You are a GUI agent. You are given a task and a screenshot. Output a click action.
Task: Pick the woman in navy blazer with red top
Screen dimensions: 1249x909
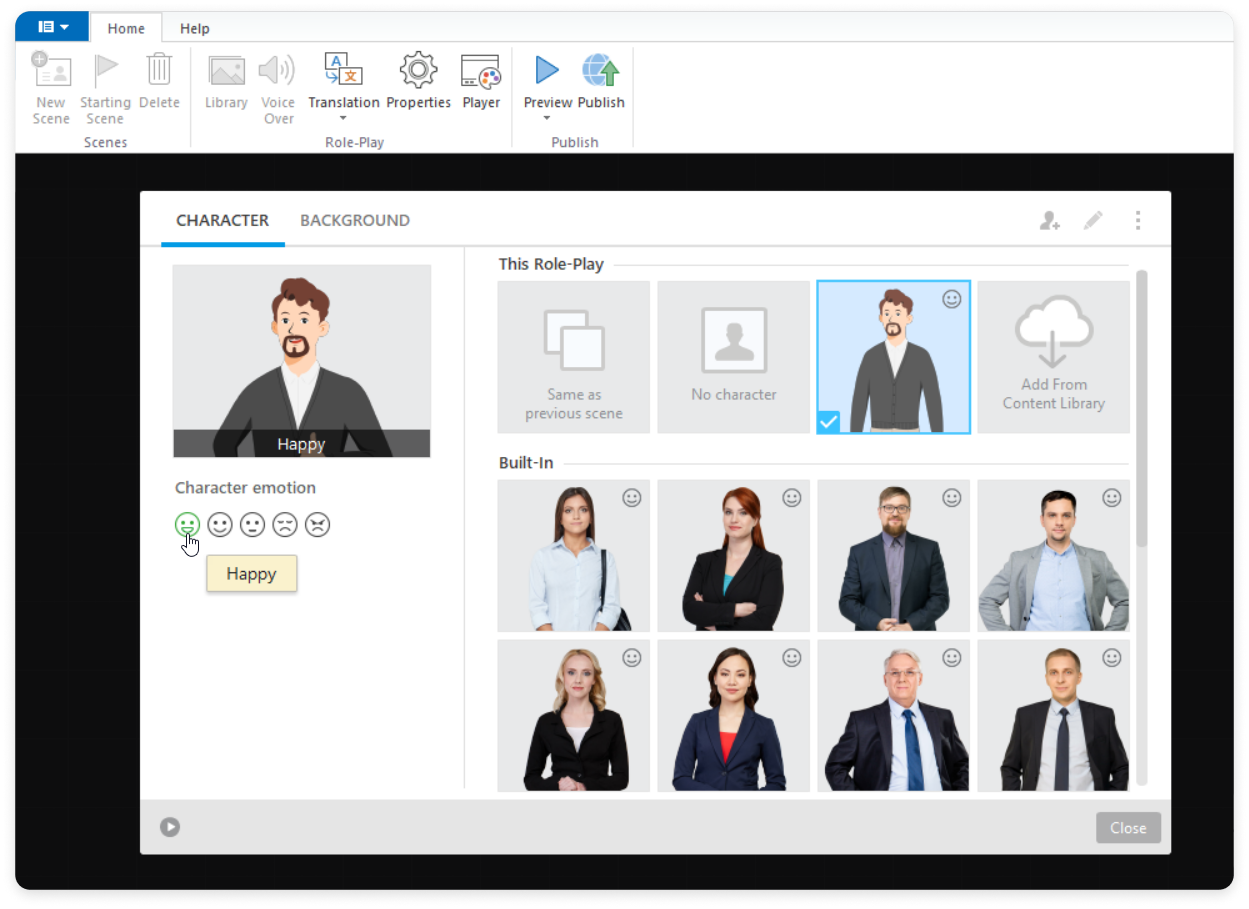coord(734,716)
